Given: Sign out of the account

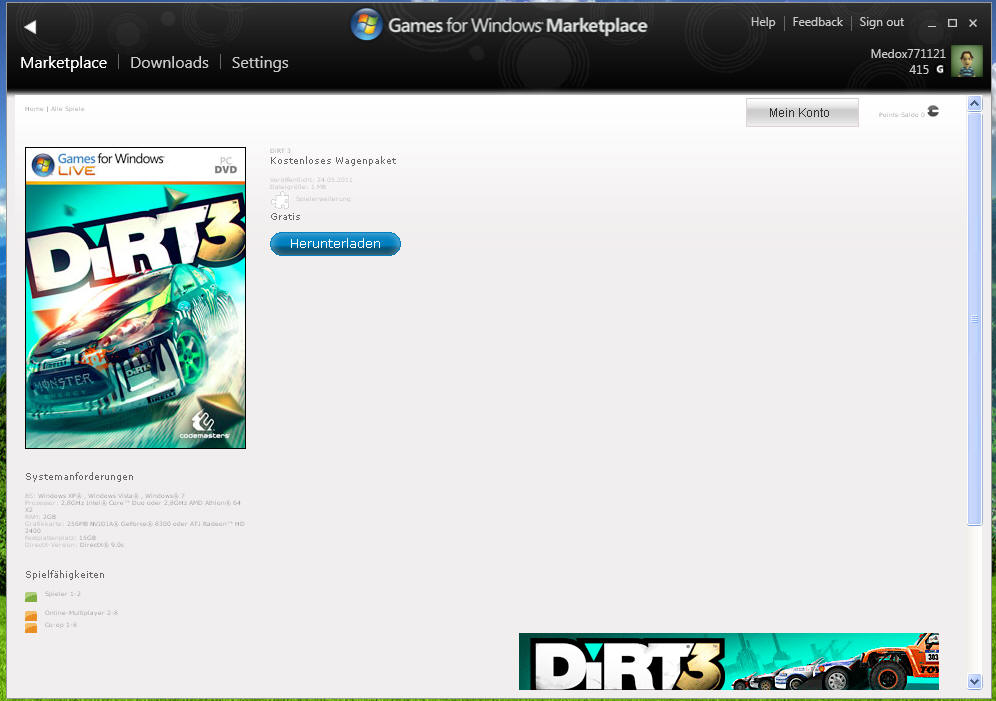Looking at the screenshot, I should (x=881, y=22).
